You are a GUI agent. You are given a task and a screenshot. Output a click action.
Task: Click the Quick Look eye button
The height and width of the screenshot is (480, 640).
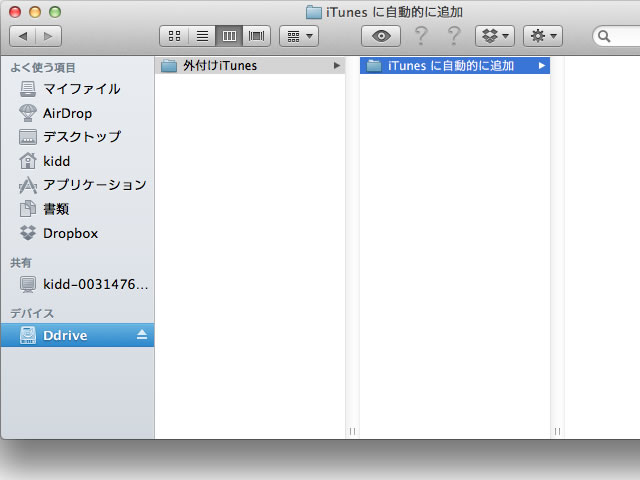381,36
